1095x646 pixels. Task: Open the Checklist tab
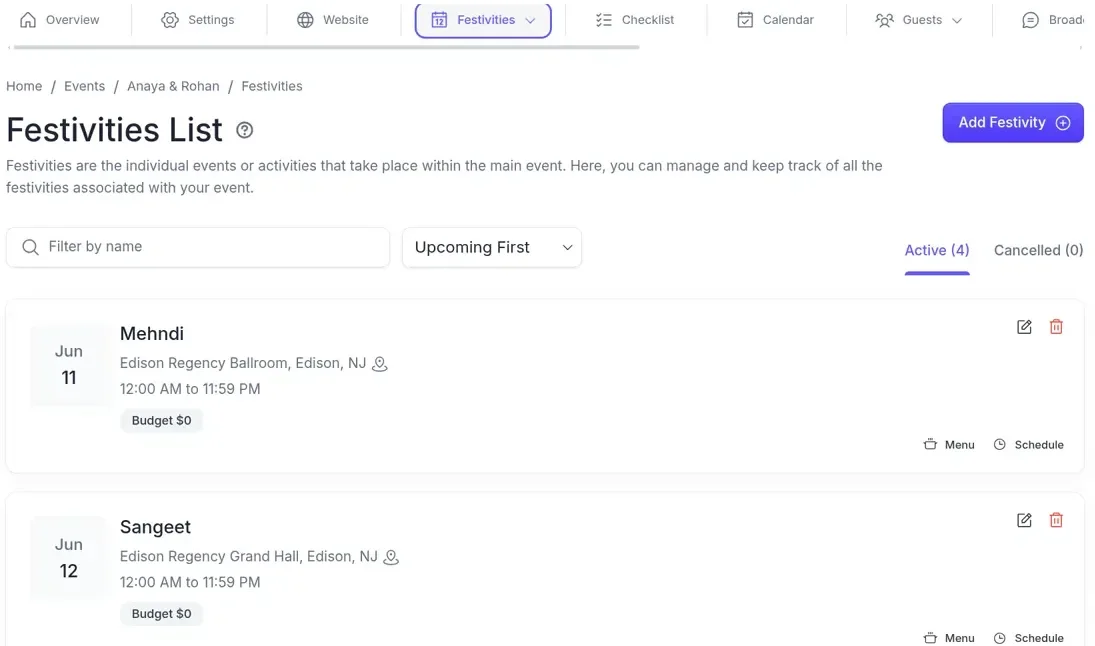click(x=635, y=20)
